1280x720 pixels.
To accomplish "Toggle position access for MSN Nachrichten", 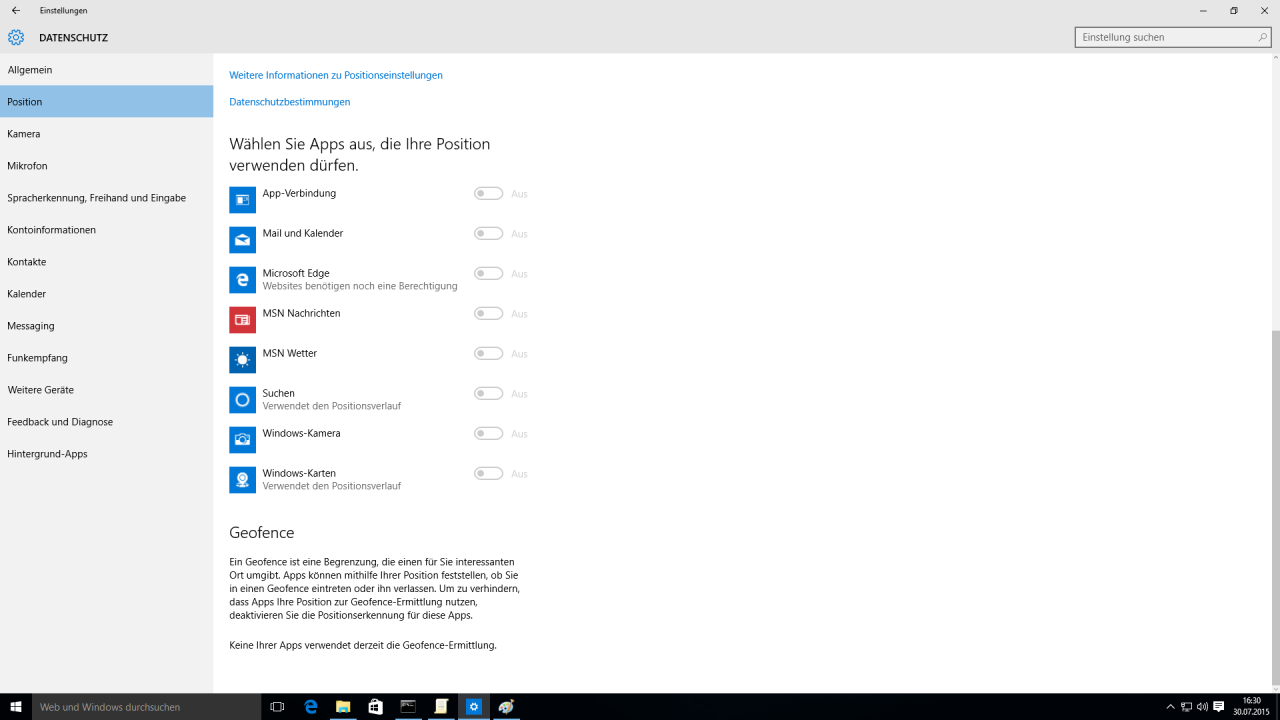I will tap(488, 314).
